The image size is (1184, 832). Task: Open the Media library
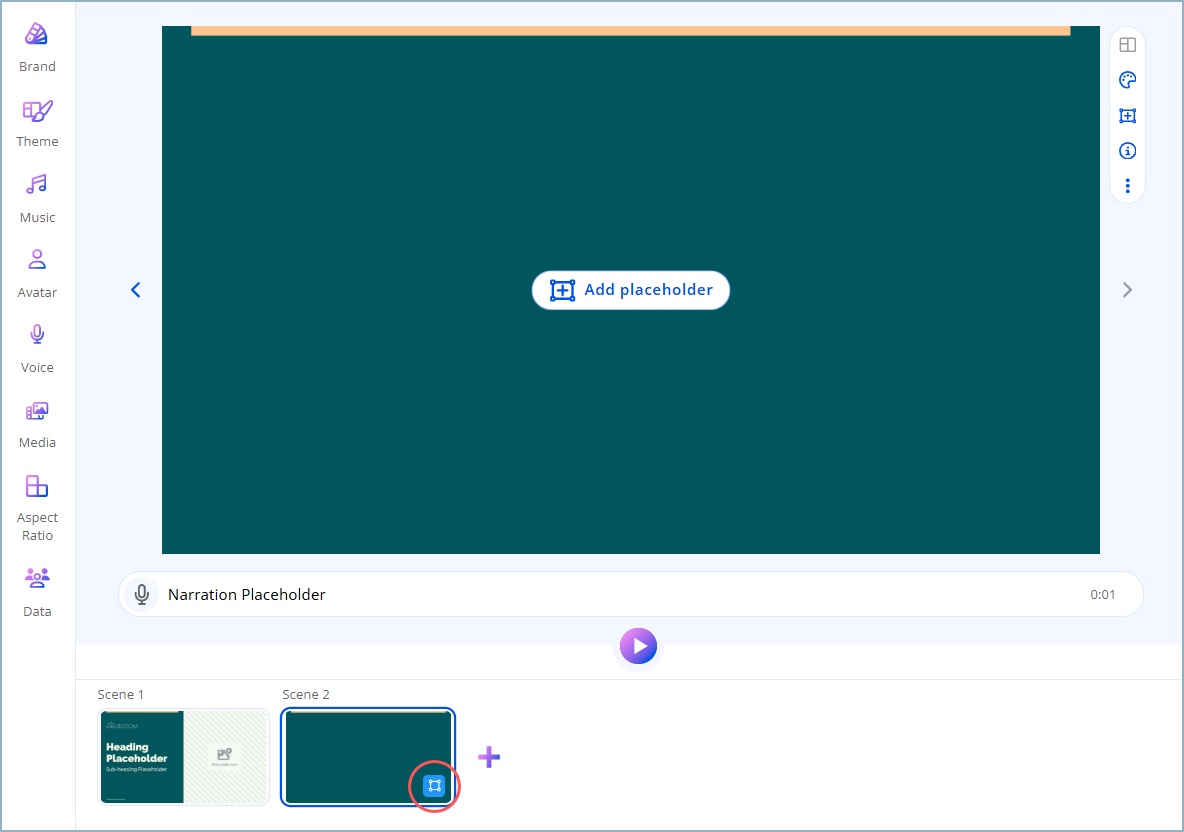(x=37, y=411)
